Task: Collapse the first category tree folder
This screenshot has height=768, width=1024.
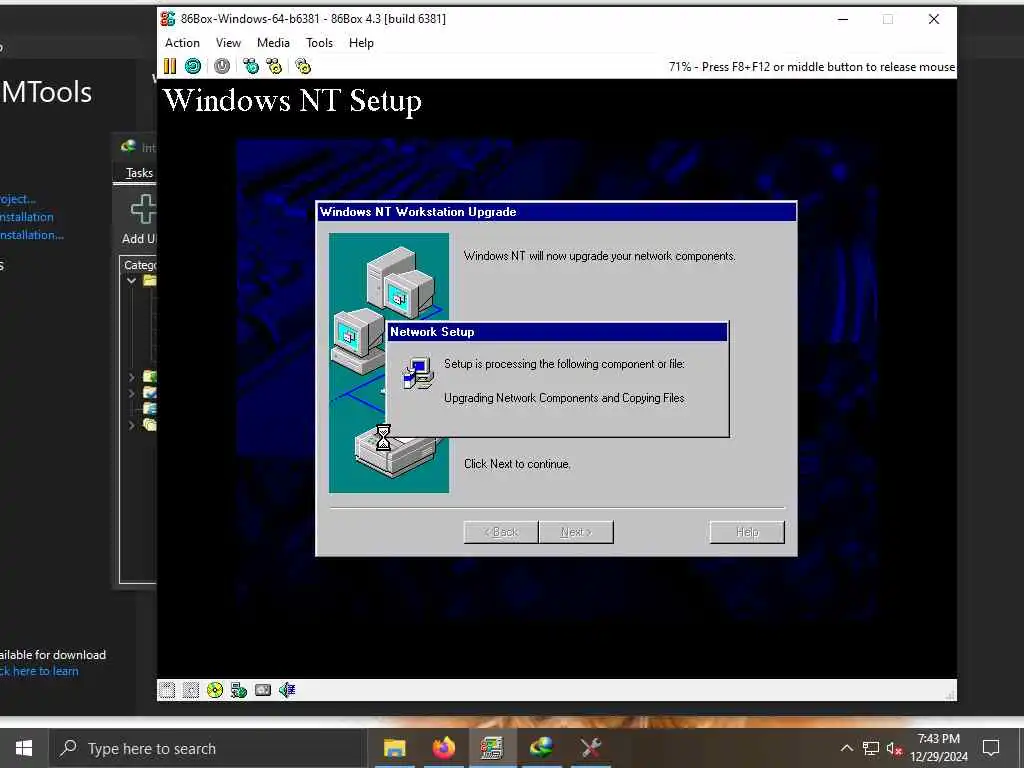Action: [131, 280]
